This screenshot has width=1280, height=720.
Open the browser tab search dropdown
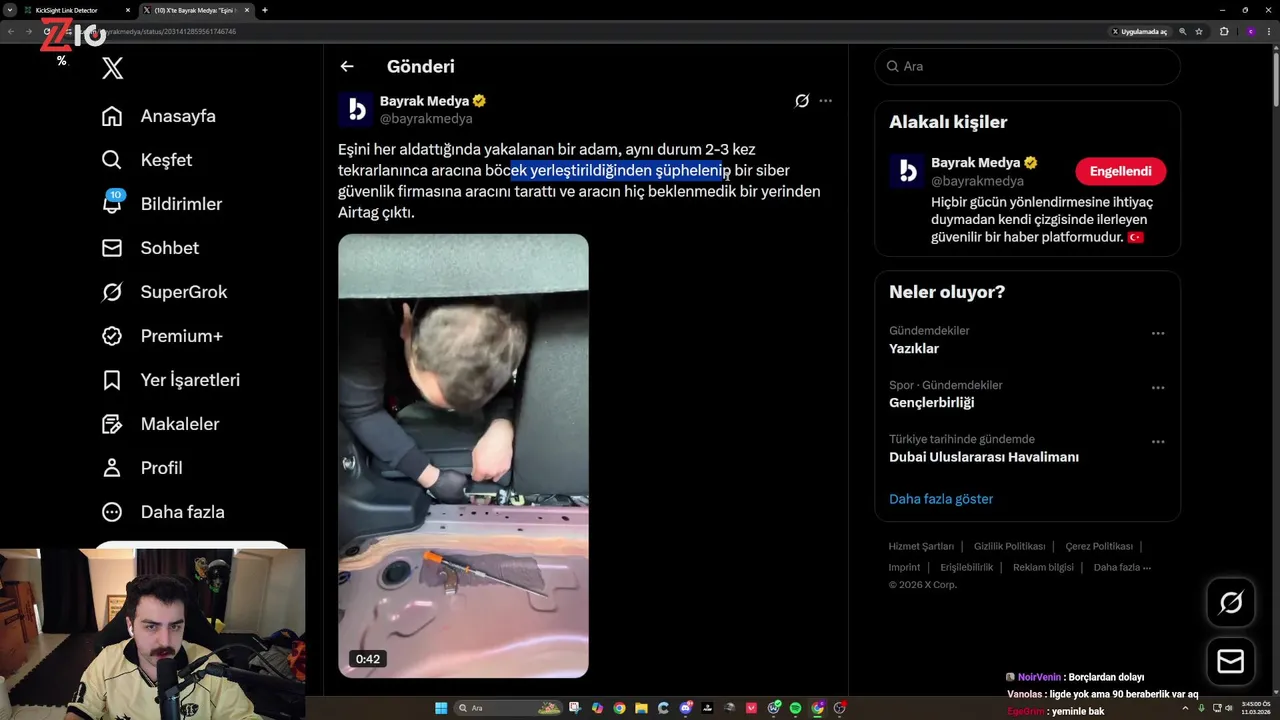click(x=9, y=10)
